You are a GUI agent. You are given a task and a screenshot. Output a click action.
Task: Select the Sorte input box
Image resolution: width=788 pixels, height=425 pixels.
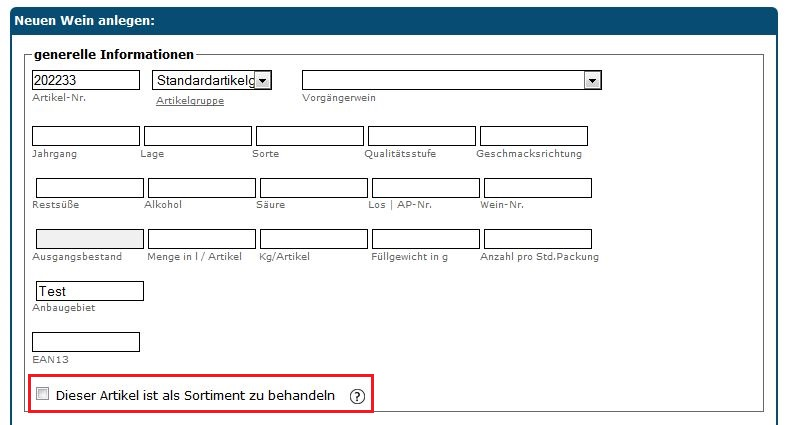coord(310,136)
